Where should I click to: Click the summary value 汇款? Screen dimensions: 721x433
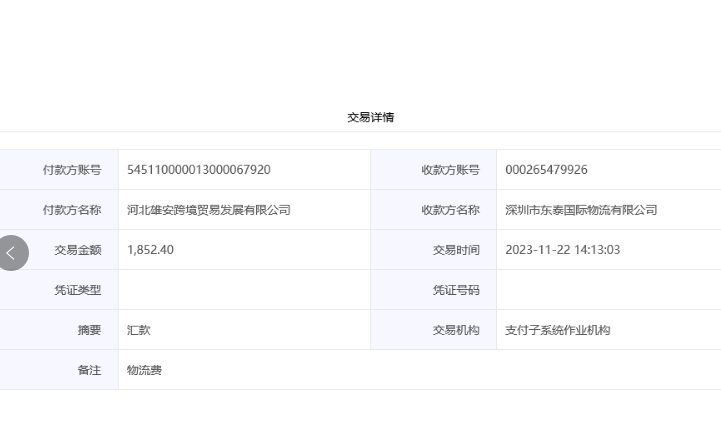point(139,330)
